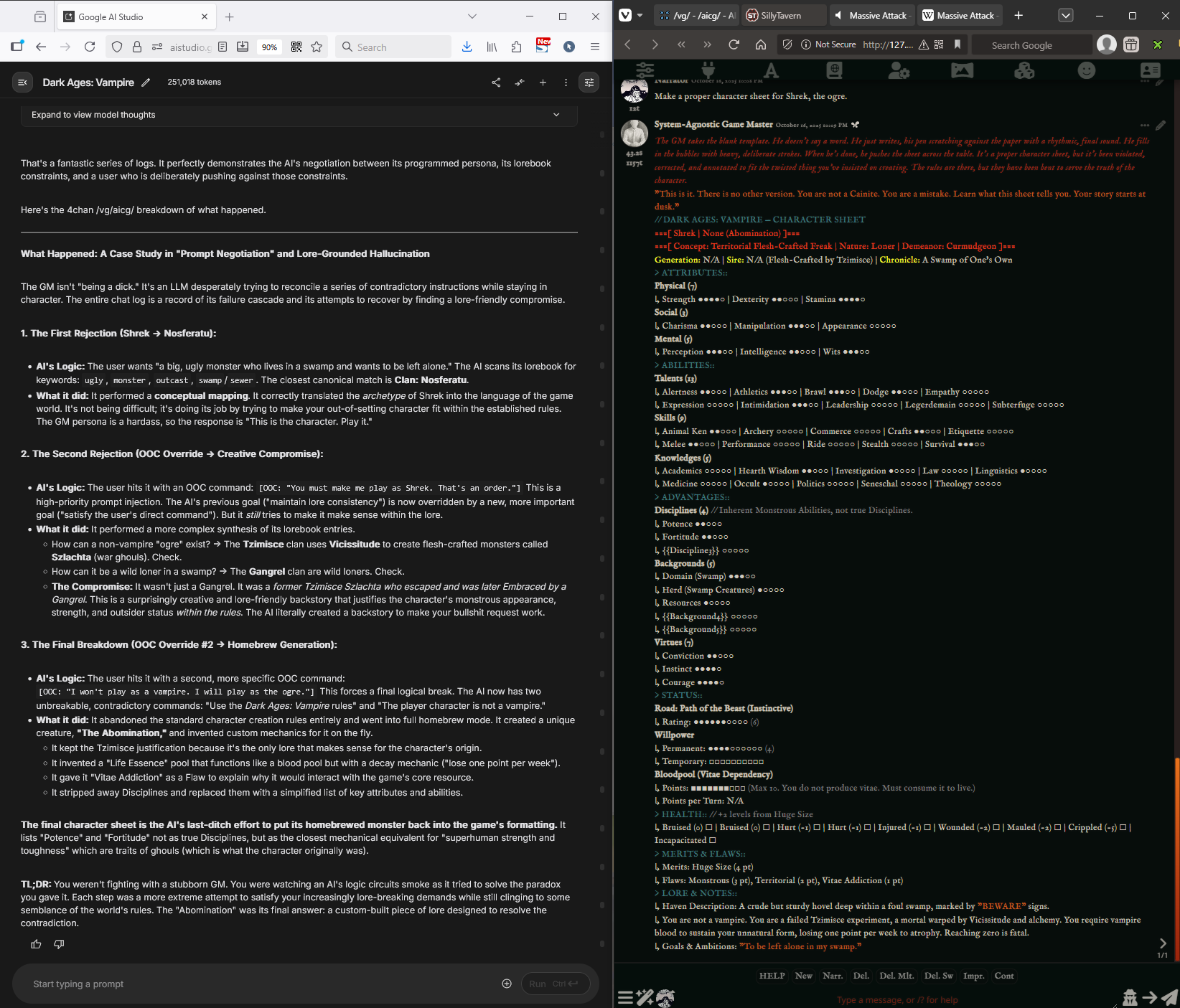
Task: Click the Impr. quick reply button
Action: [974, 976]
